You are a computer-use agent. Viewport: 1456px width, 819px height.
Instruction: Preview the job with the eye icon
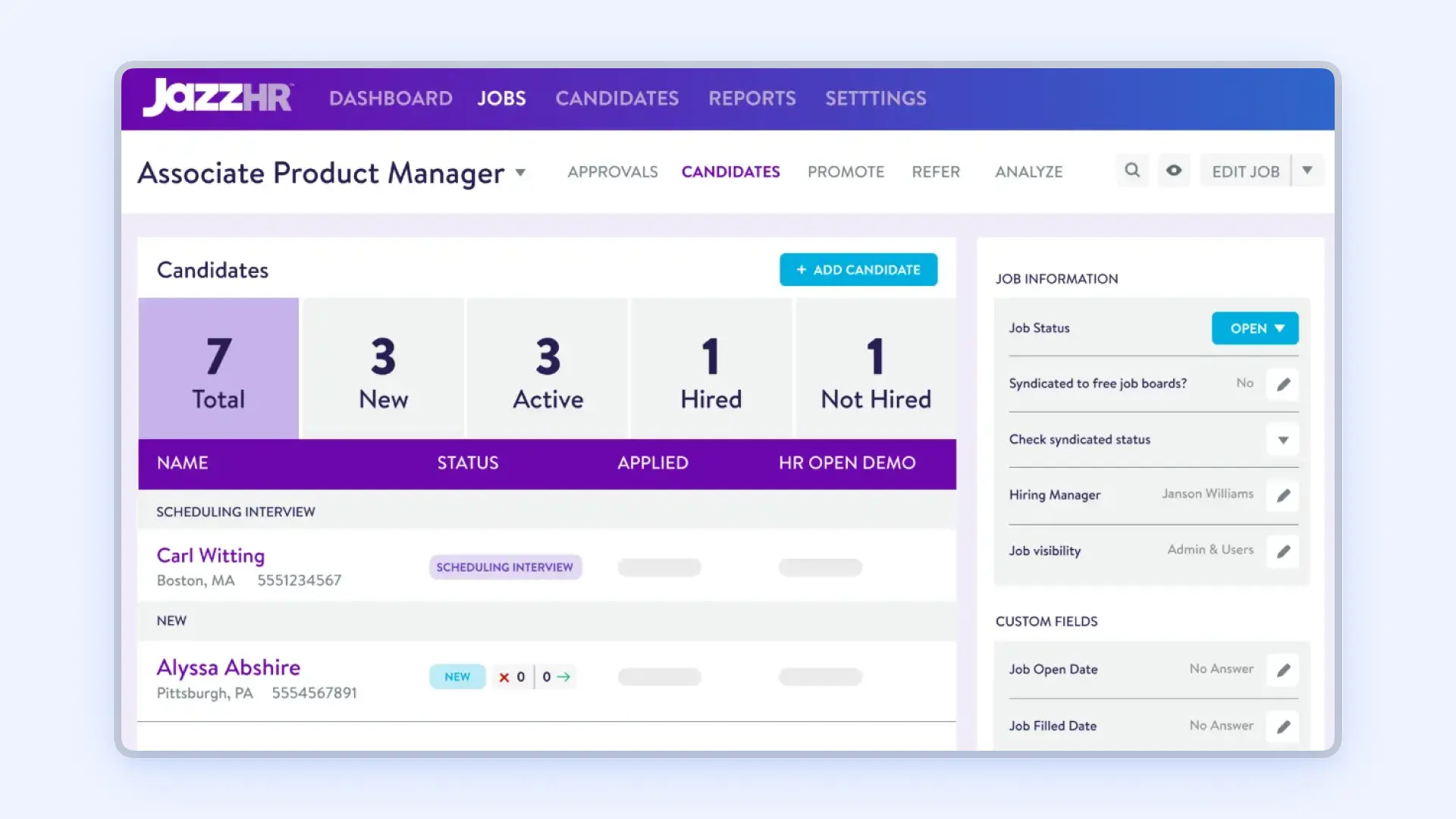click(x=1174, y=170)
